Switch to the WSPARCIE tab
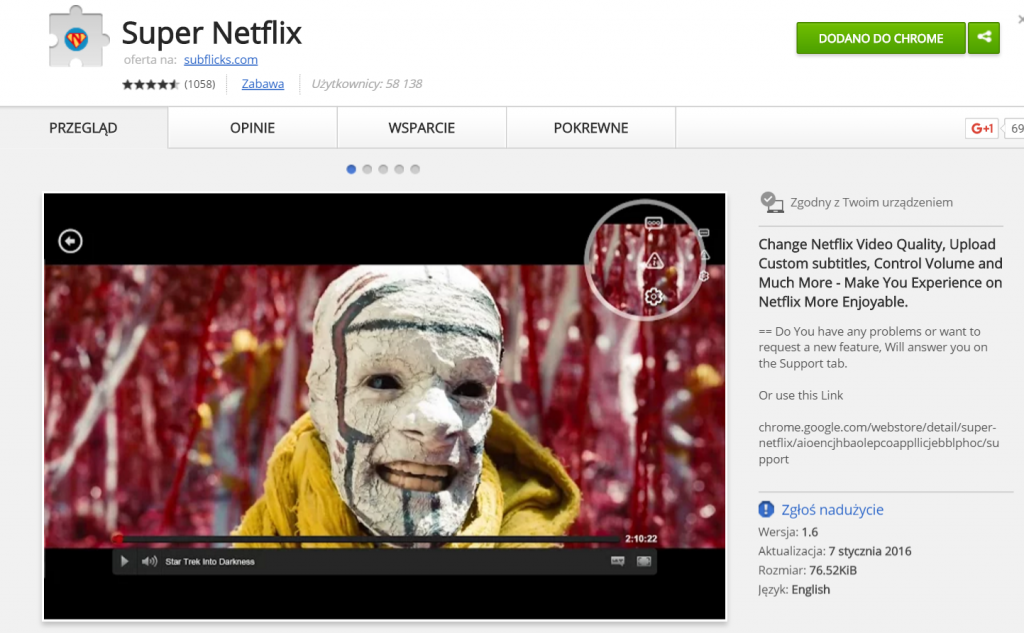The height and width of the screenshot is (633, 1024). click(x=421, y=128)
